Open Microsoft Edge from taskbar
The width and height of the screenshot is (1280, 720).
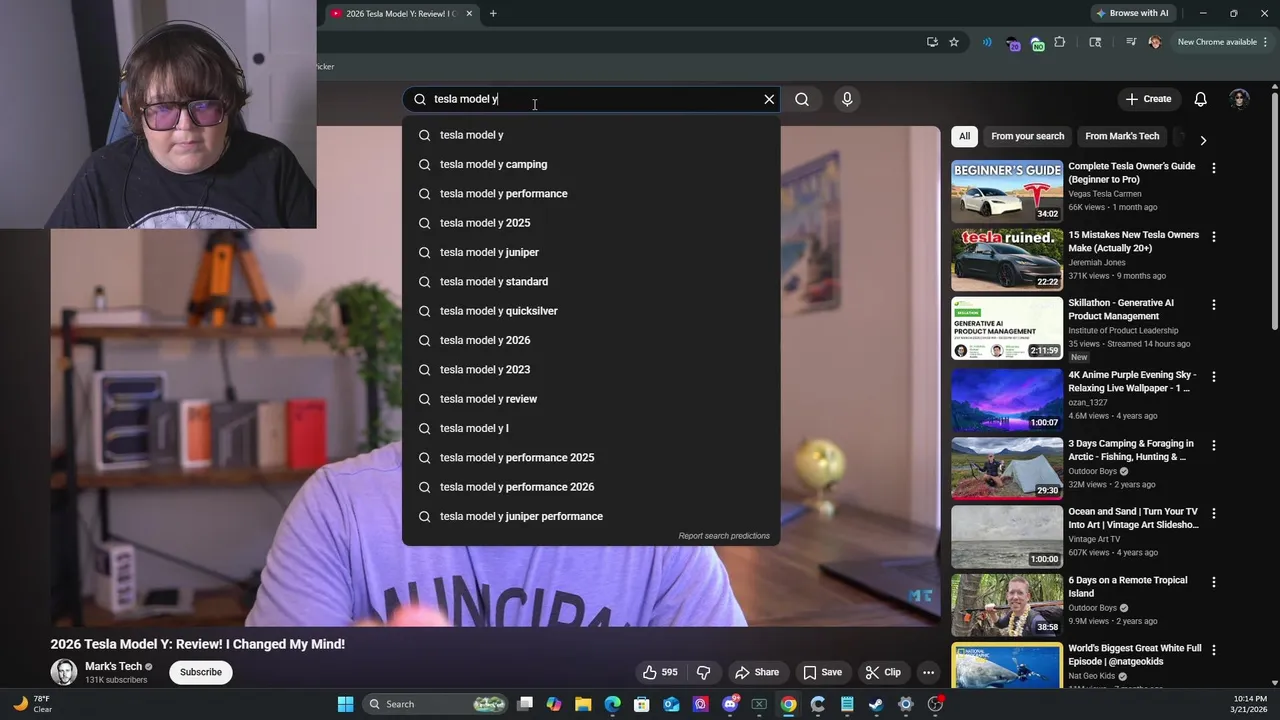612,704
